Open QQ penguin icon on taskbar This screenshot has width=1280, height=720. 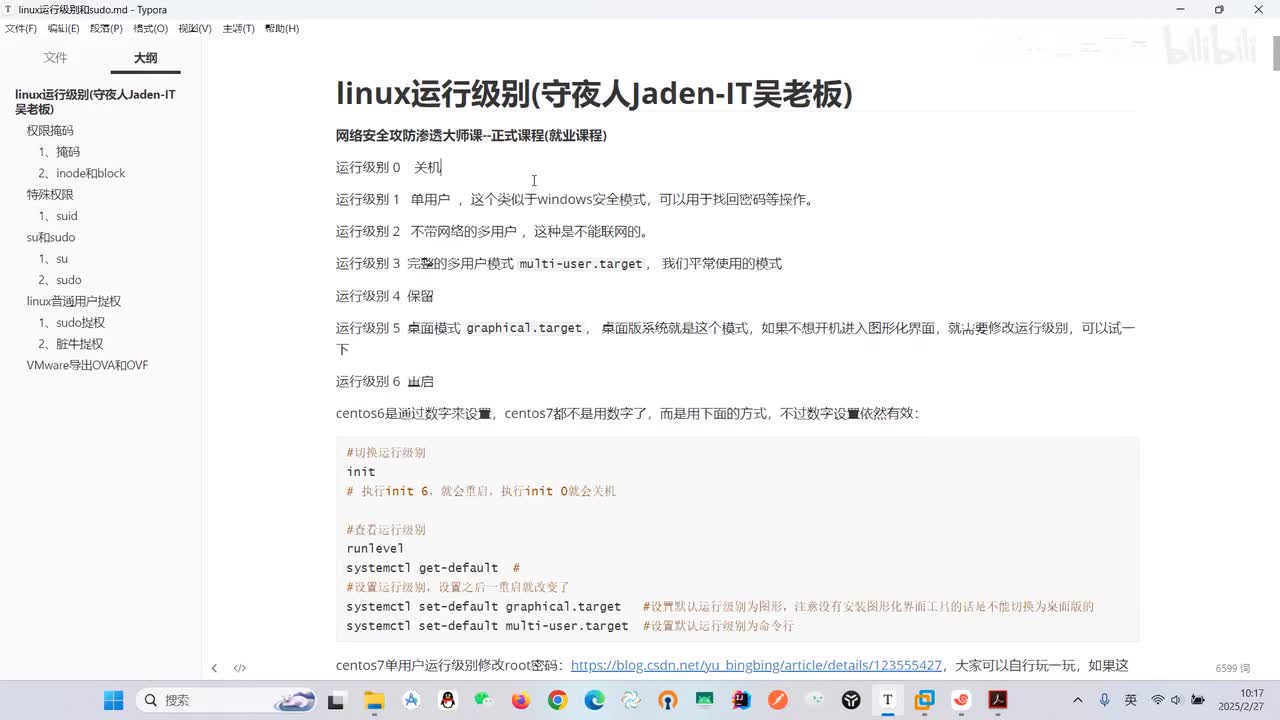pos(447,700)
